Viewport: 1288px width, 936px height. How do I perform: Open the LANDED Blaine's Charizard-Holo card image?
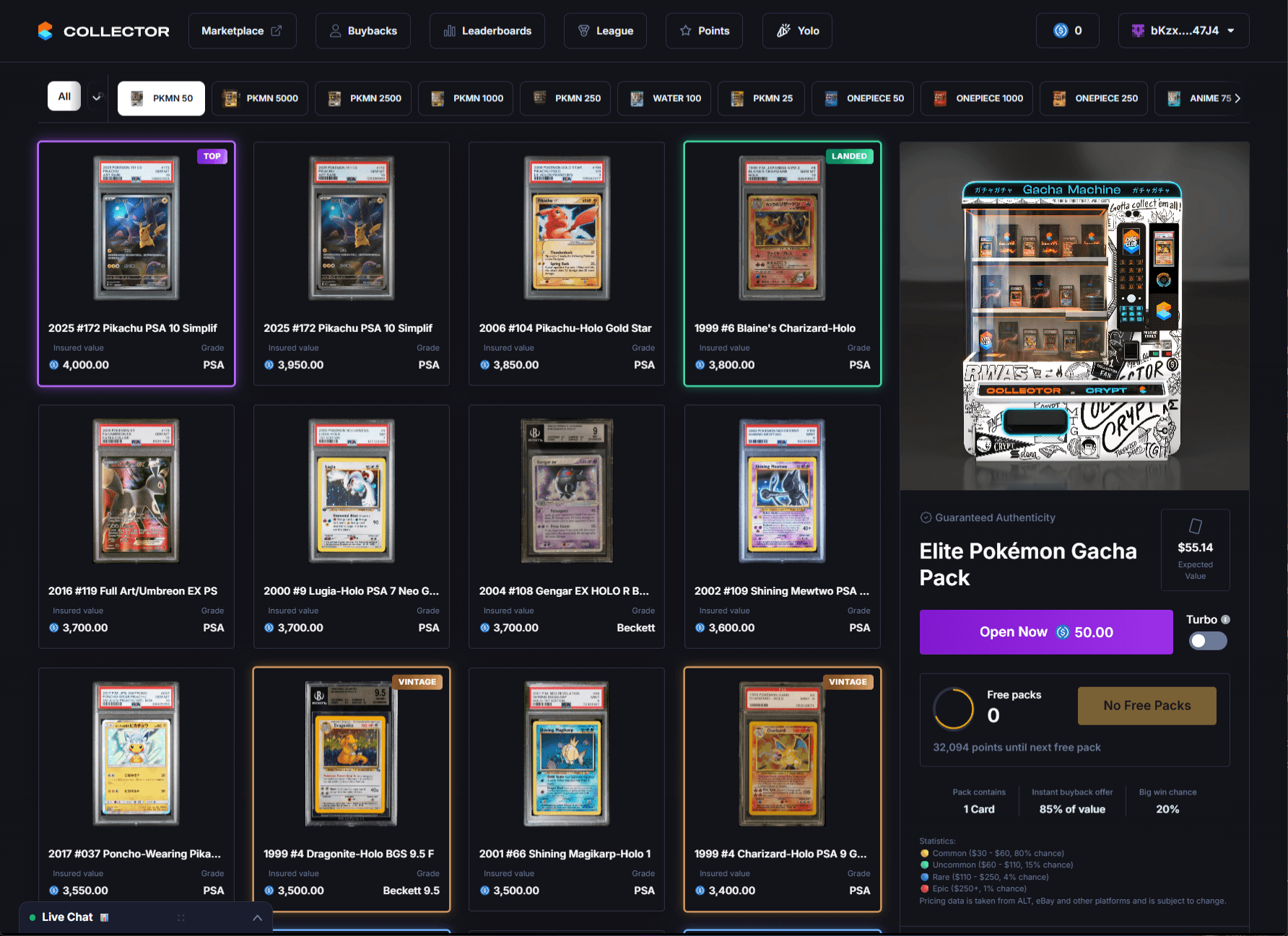[x=782, y=228]
